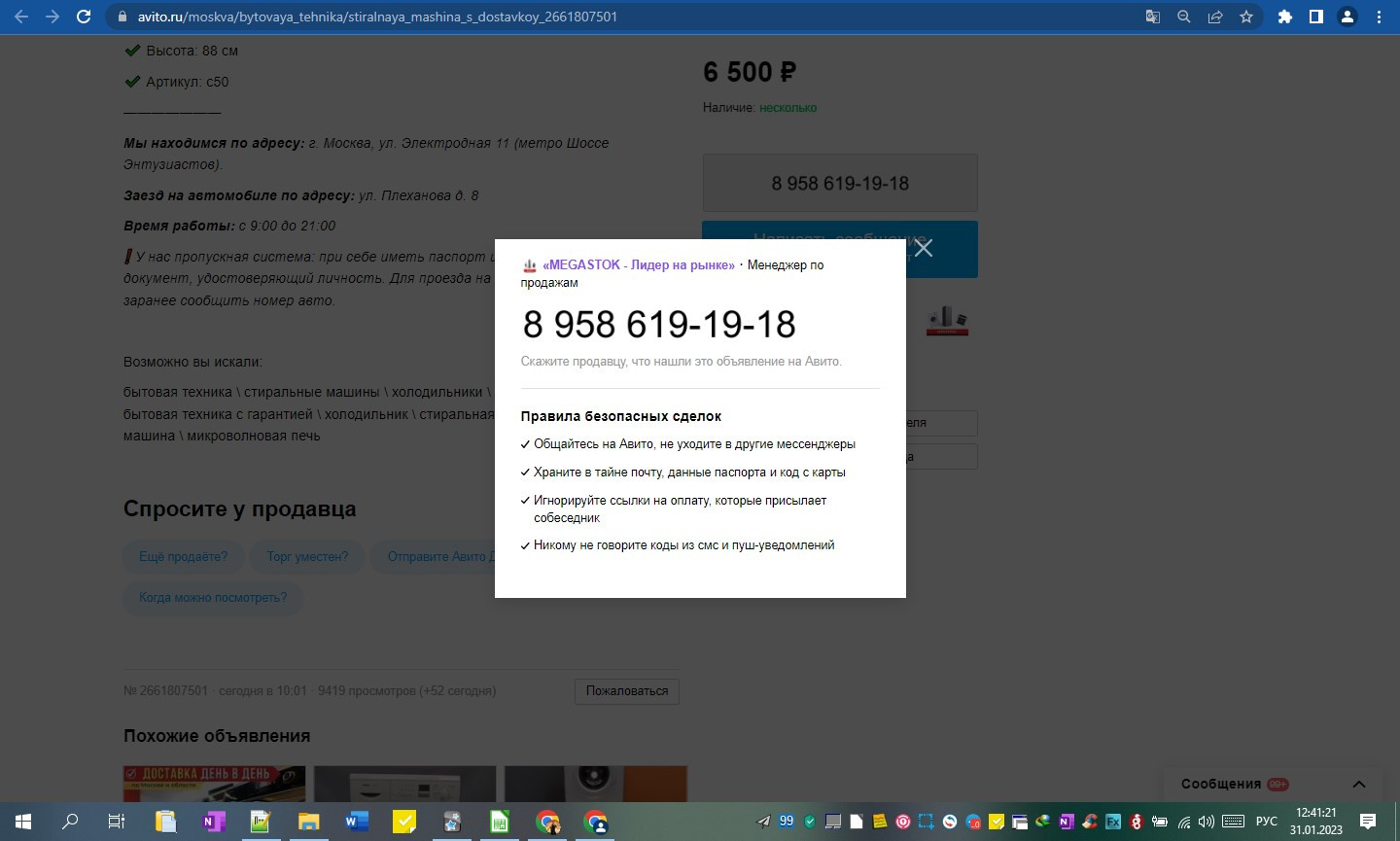The image size is (1400, 841).
Task: Share this page from the address bar
Action: coord(1215,17)
